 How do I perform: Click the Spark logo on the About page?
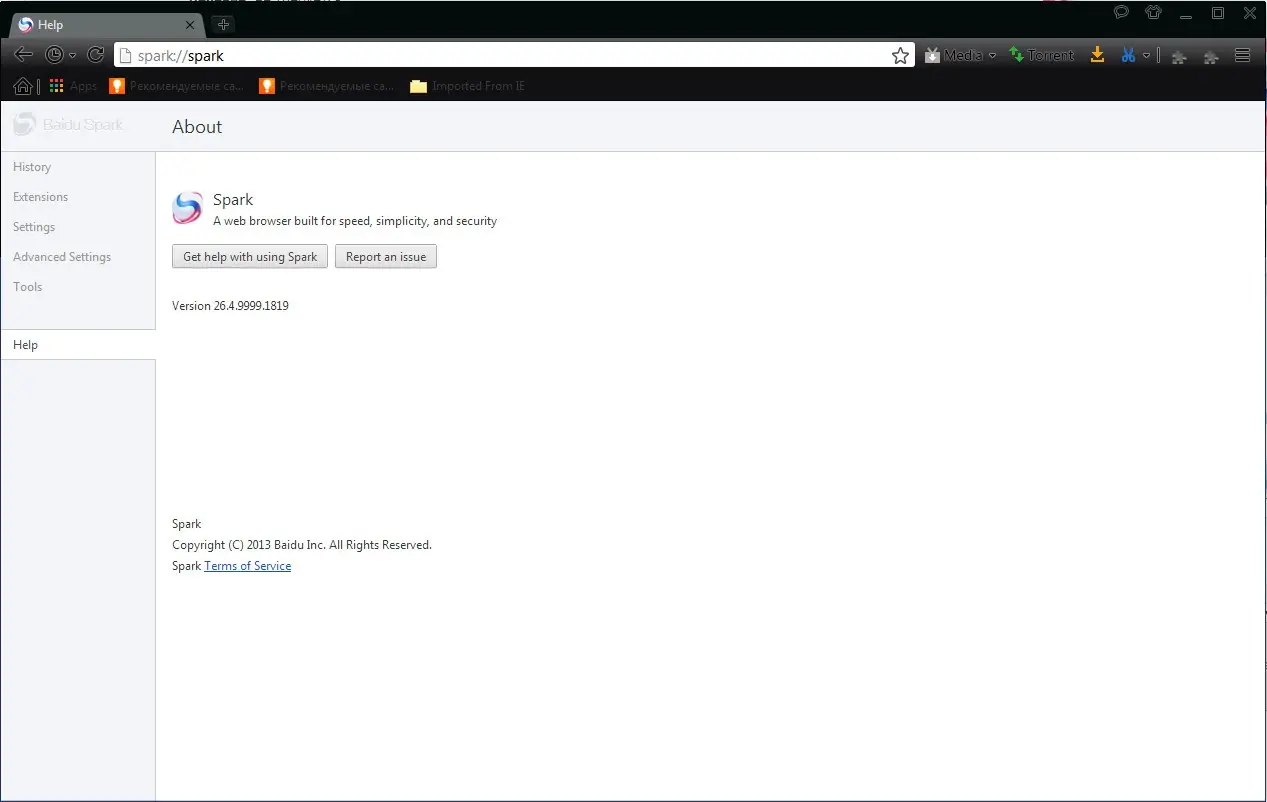pyautogui.click(x=187, y=208)
